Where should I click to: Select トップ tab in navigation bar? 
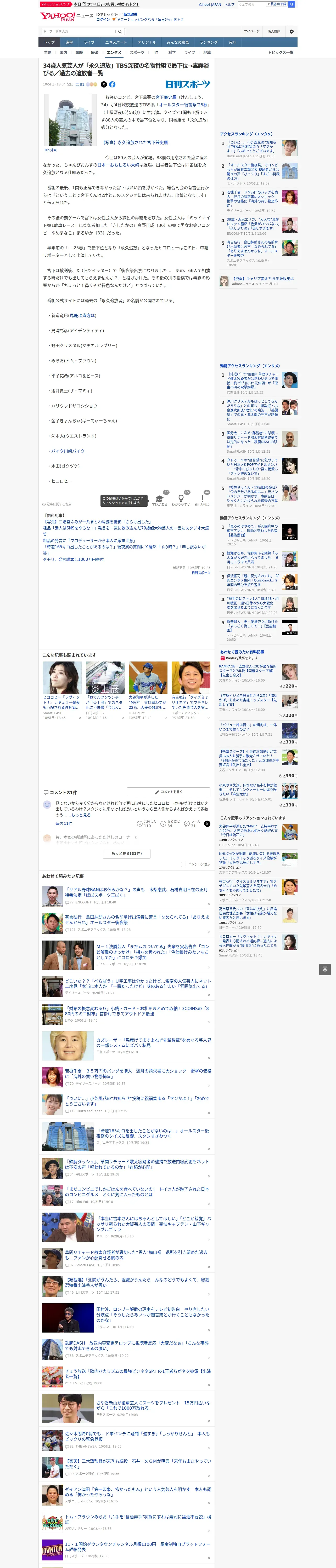49,43
